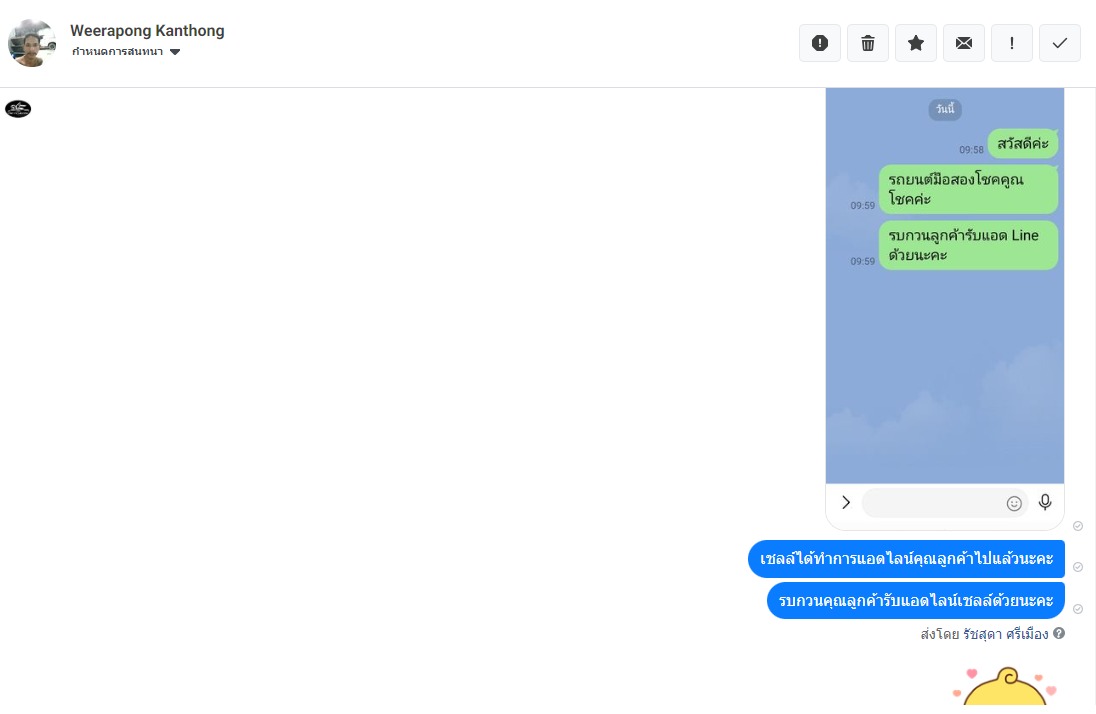This screenshot has height=714, width=1096.
Task: Open Weerapong Kanthong's profile picture
Action: tap(32, 43)
